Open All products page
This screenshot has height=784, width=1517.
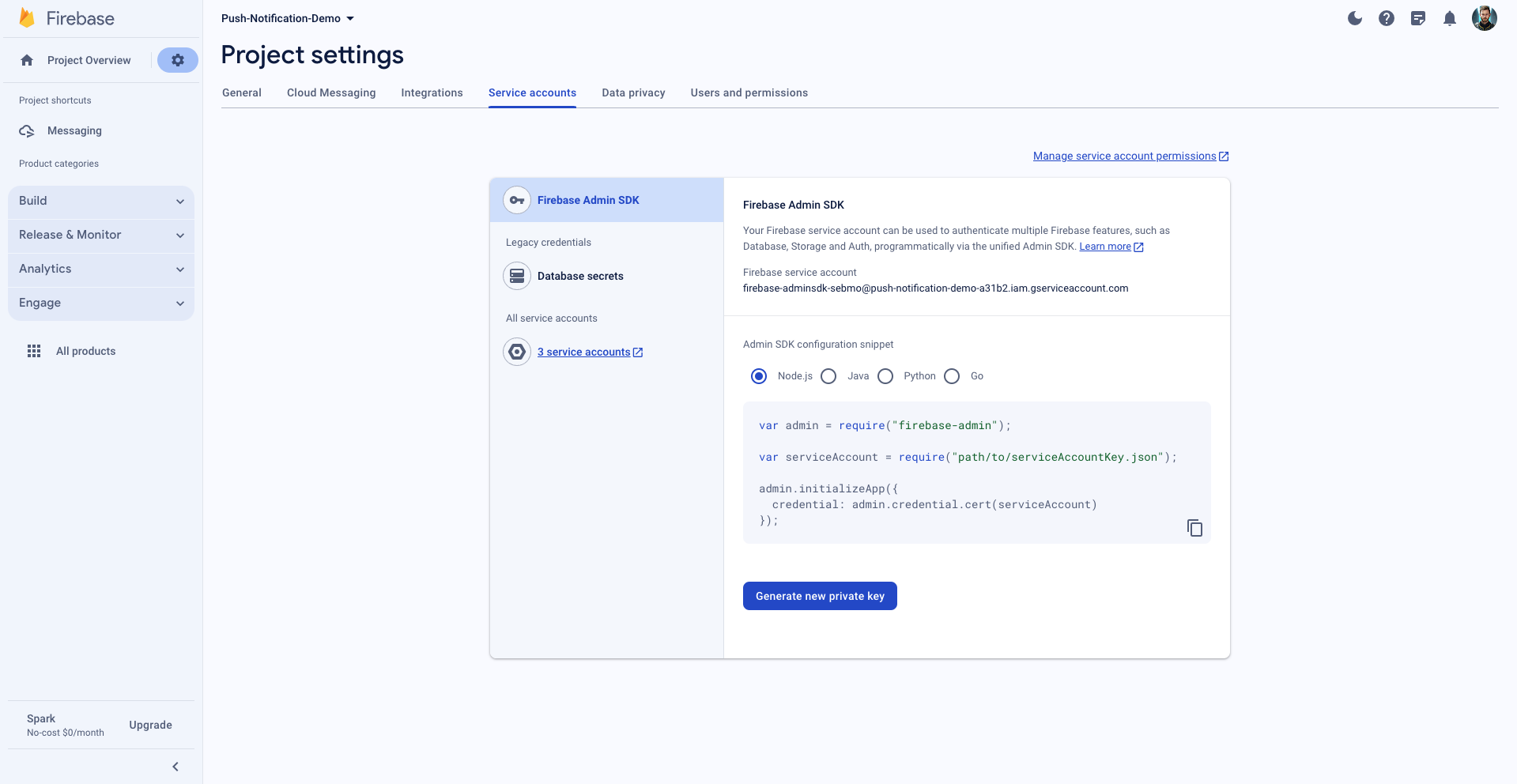pos(85,351)
